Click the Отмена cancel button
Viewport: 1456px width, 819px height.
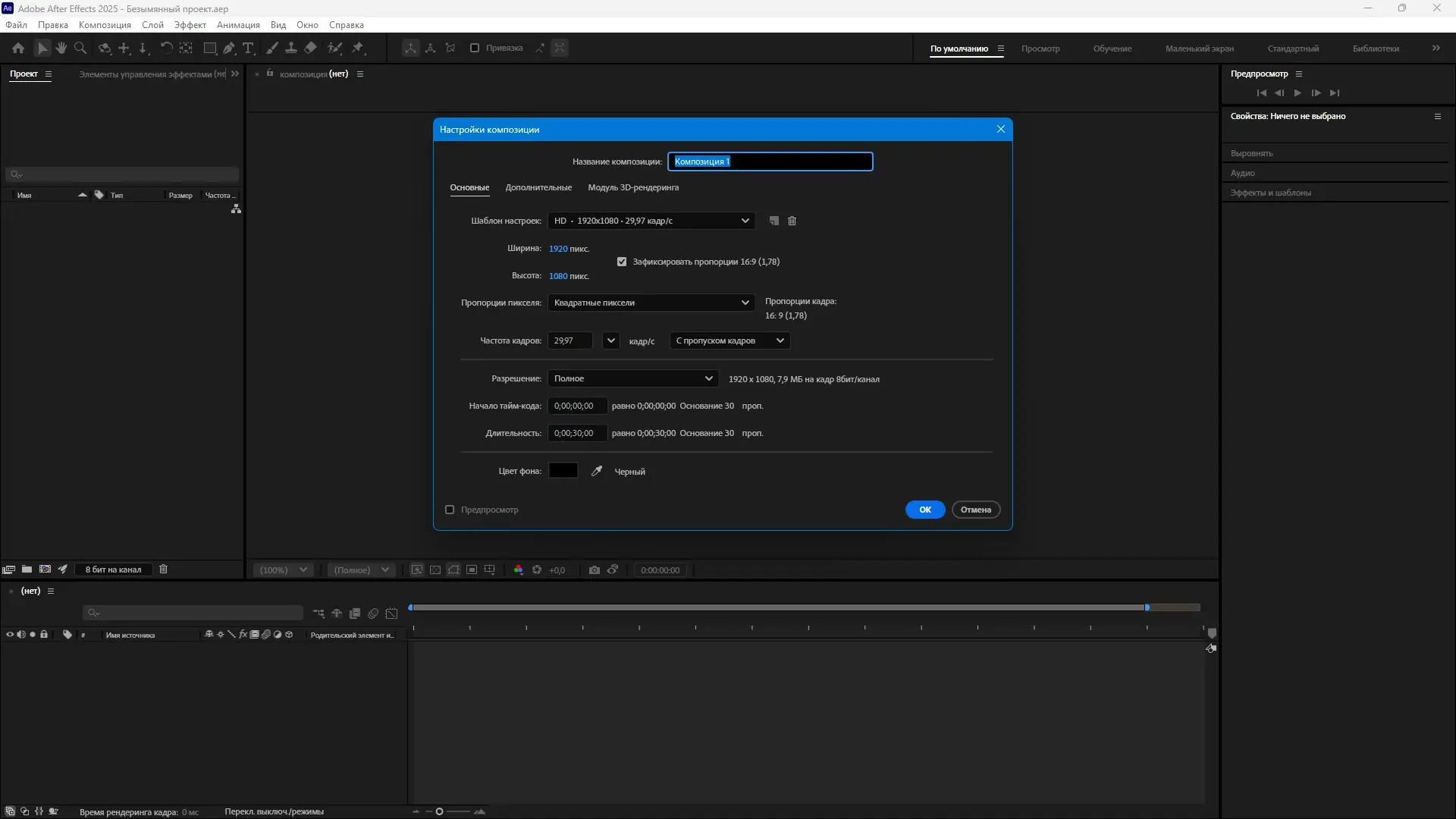[x=975, y=510]
